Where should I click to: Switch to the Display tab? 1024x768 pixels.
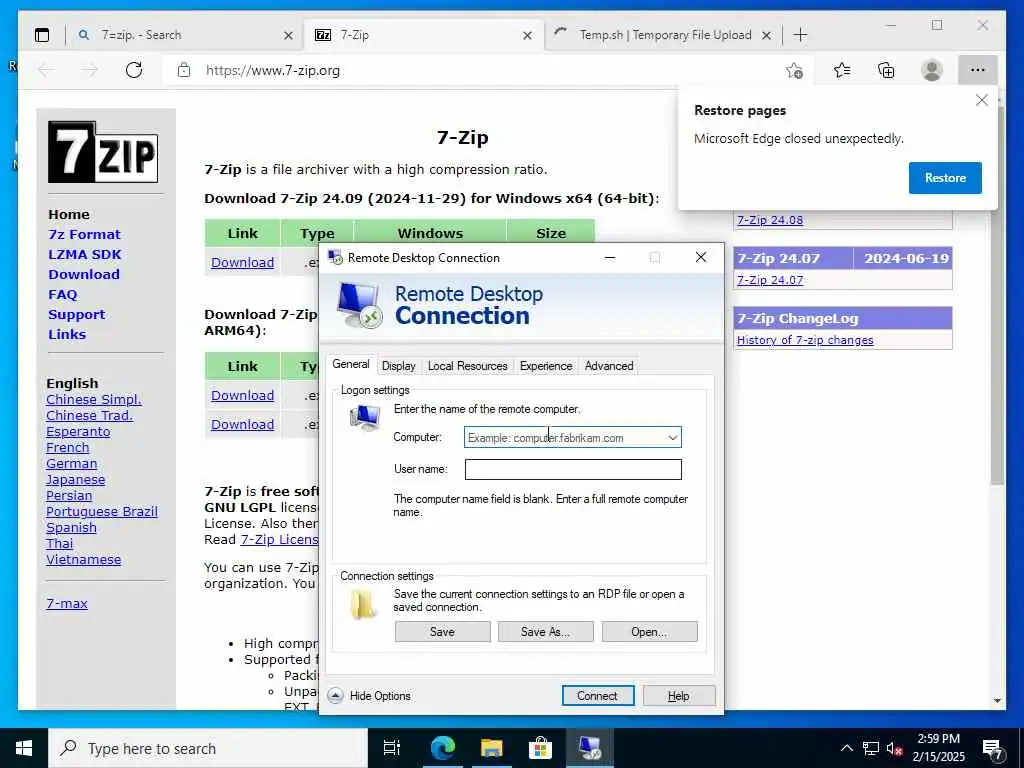(x=398, y=366)
